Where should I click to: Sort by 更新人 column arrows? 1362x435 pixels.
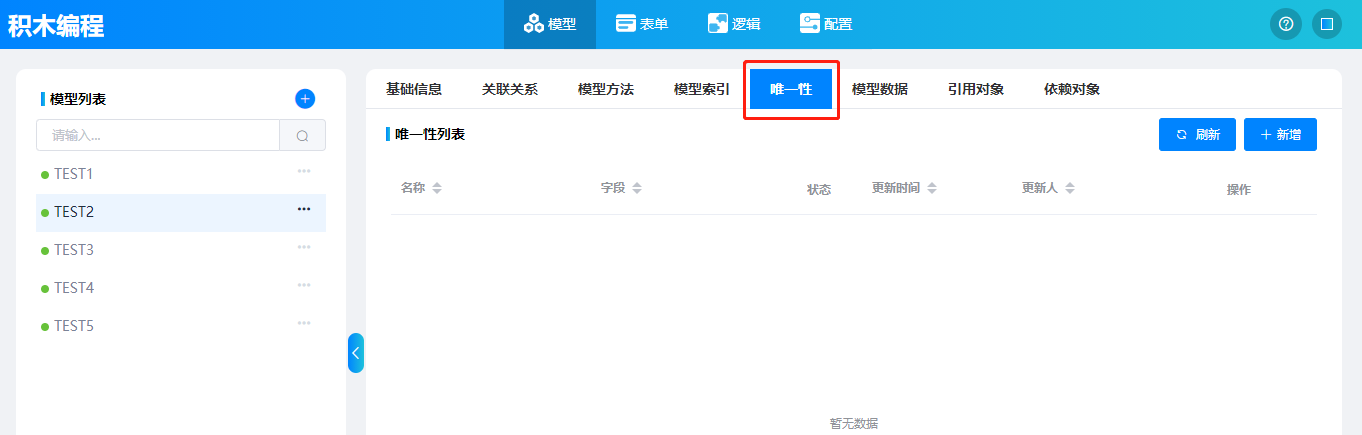(x=1069, y=188)
